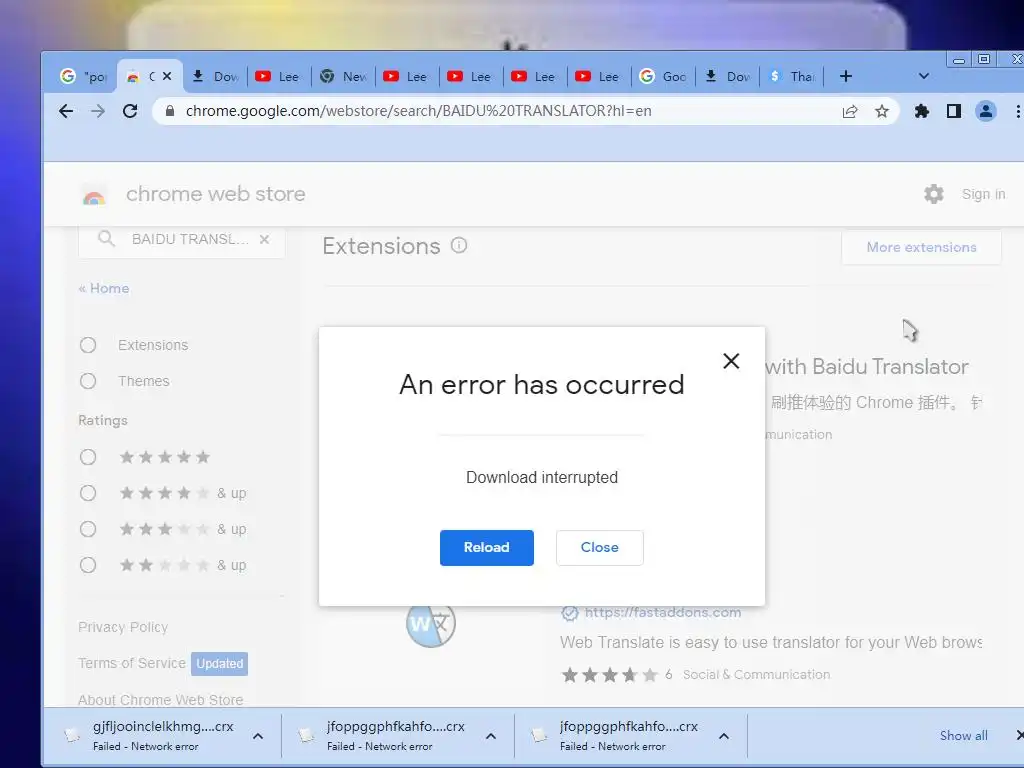The width and height of the screenshot is (1024, 768).
Task: Click the search magnifier icon
Action: click(106, 239)
